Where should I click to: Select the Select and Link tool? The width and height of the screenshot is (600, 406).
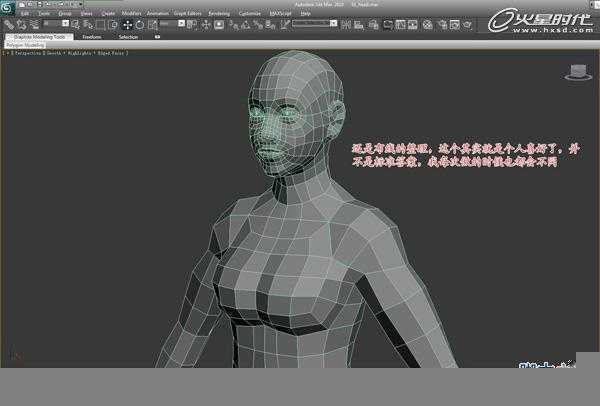pos(9,25)
